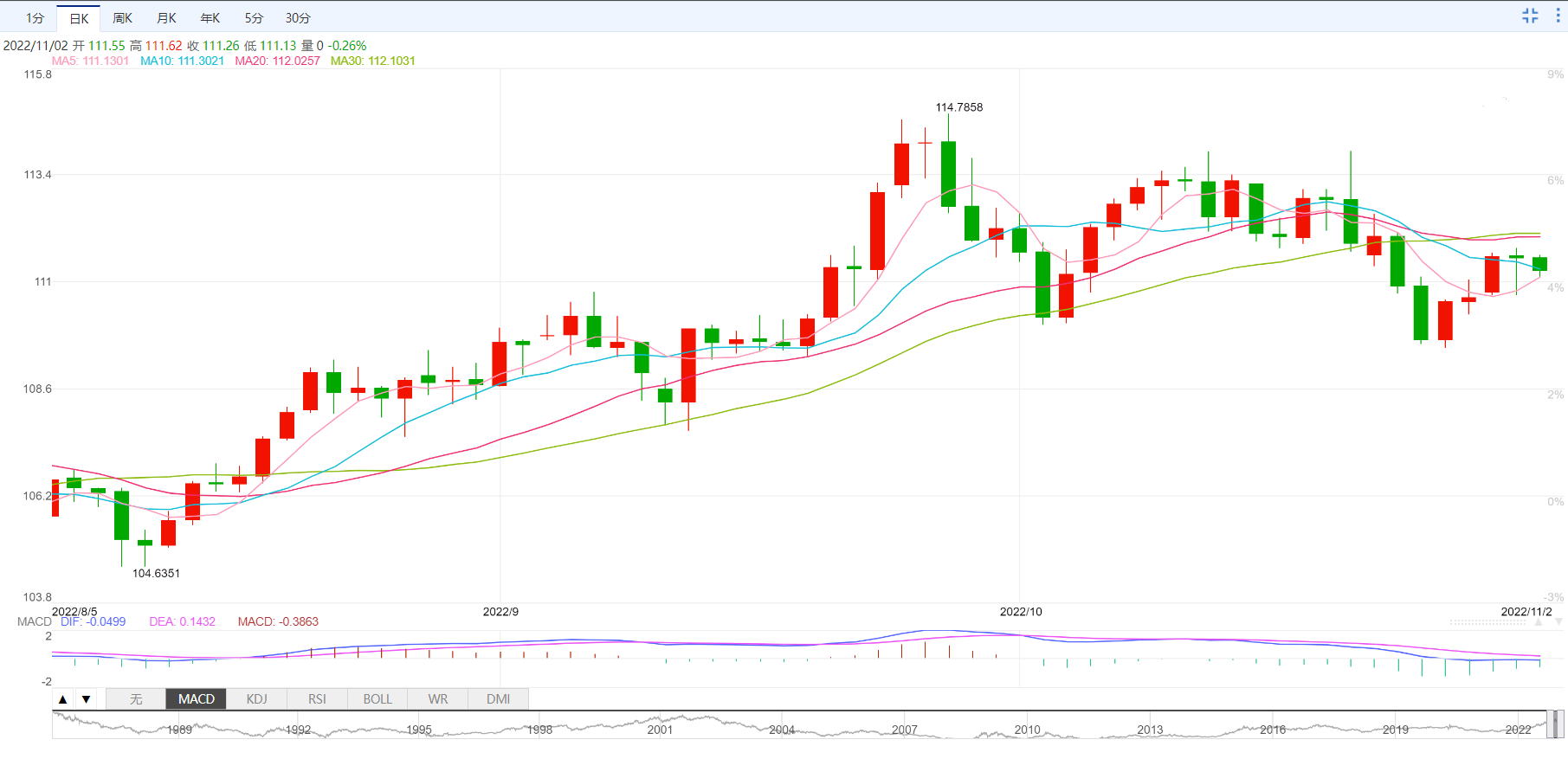Screen dimensions: 1568x759
Task: Enable the KDJ indicator
Action: coord(257,699)
